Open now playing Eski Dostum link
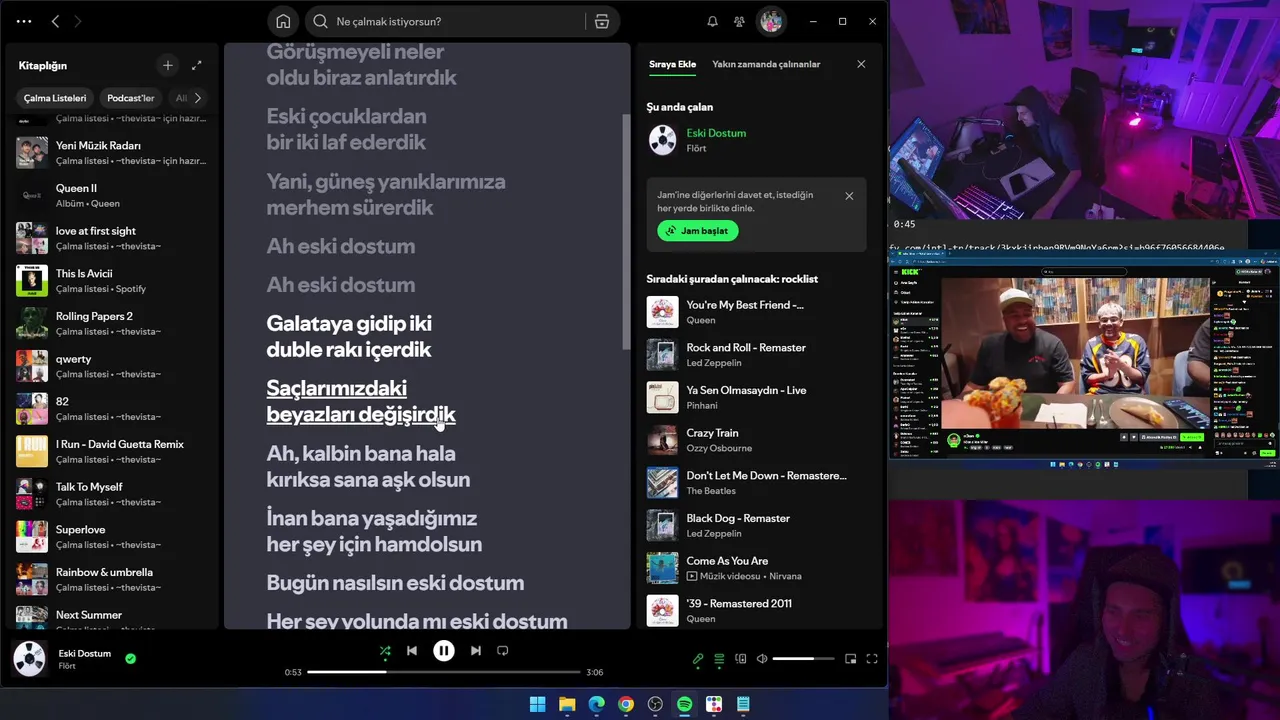The width and height of the screenshot is (1280, 720). 716,133
